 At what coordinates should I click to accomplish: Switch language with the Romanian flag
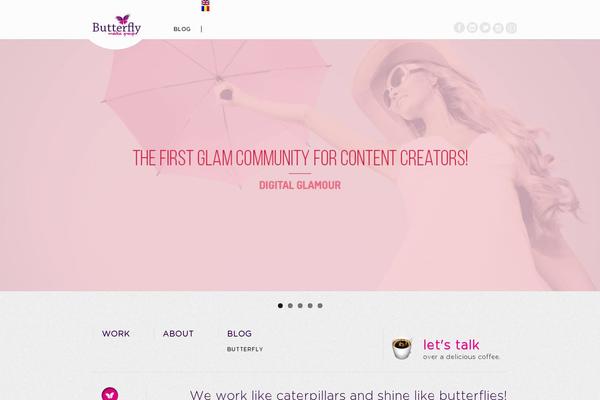click(205, 8)
